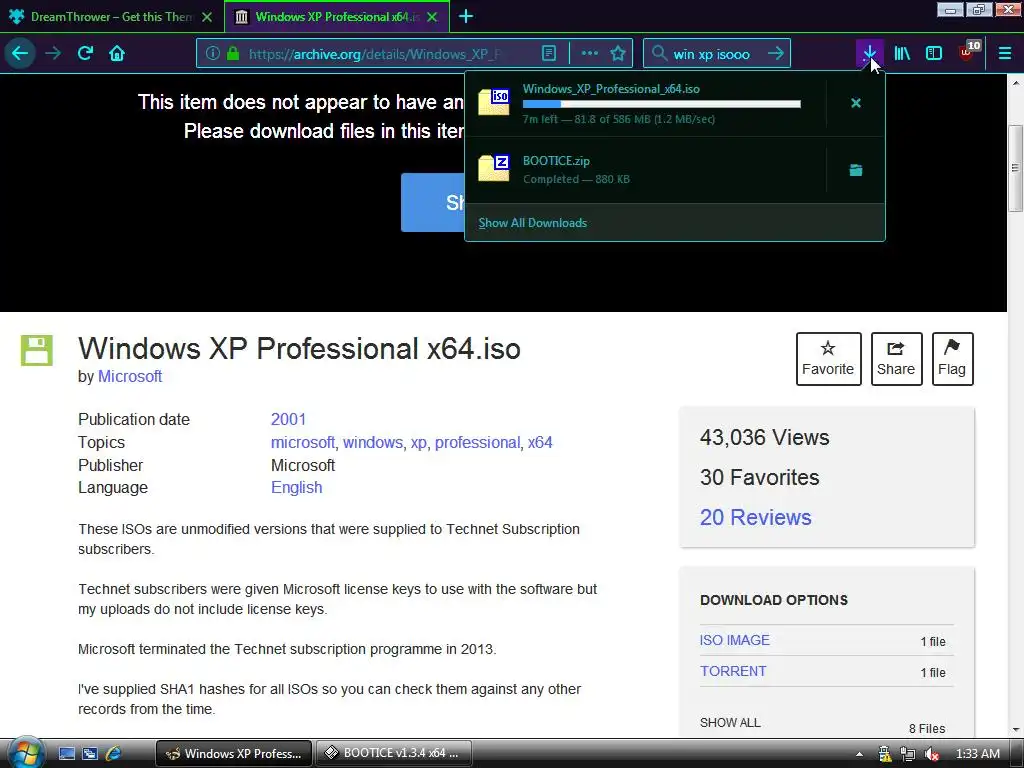Launch Internet Explorer from quick launch

point(113,753)
